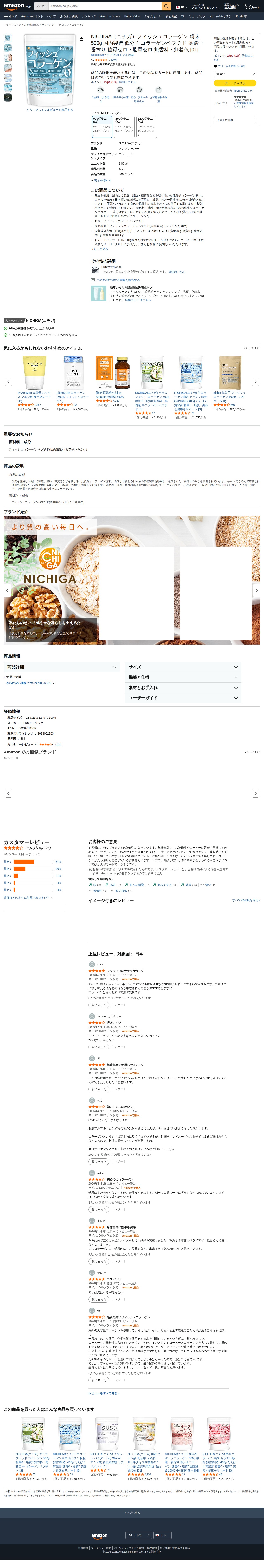The height and width of the screenshot is (1568, 264).
Task: Select the 500グラム size option
Action: click(x=102, y=127)
